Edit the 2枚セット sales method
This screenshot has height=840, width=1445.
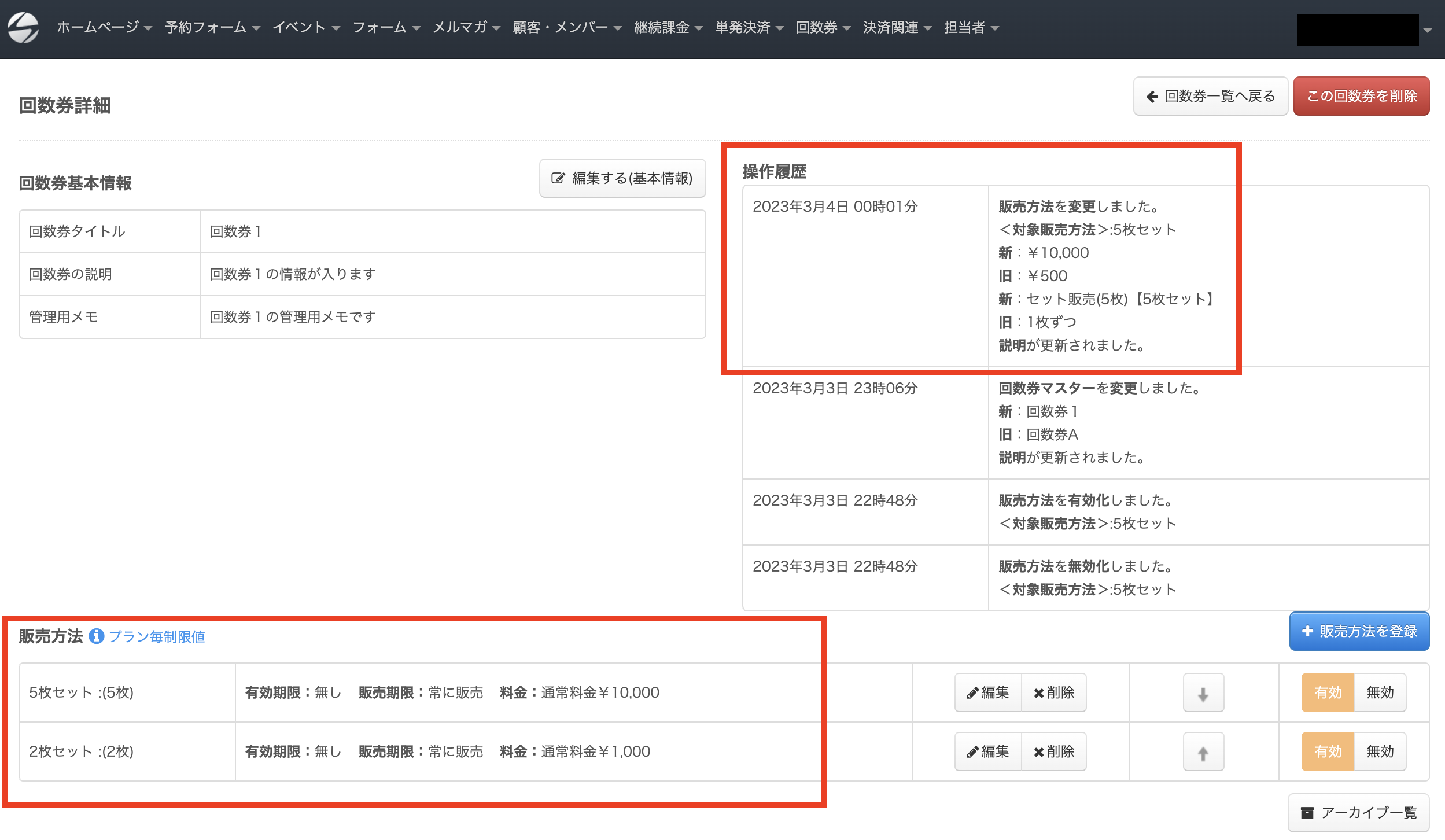pos(988,751)
